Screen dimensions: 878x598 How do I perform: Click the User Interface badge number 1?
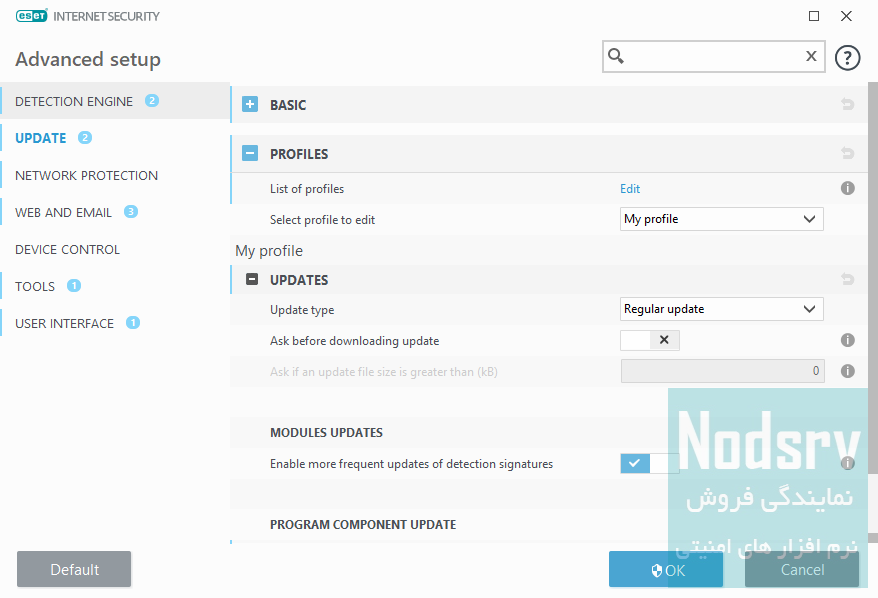(133, 323)
